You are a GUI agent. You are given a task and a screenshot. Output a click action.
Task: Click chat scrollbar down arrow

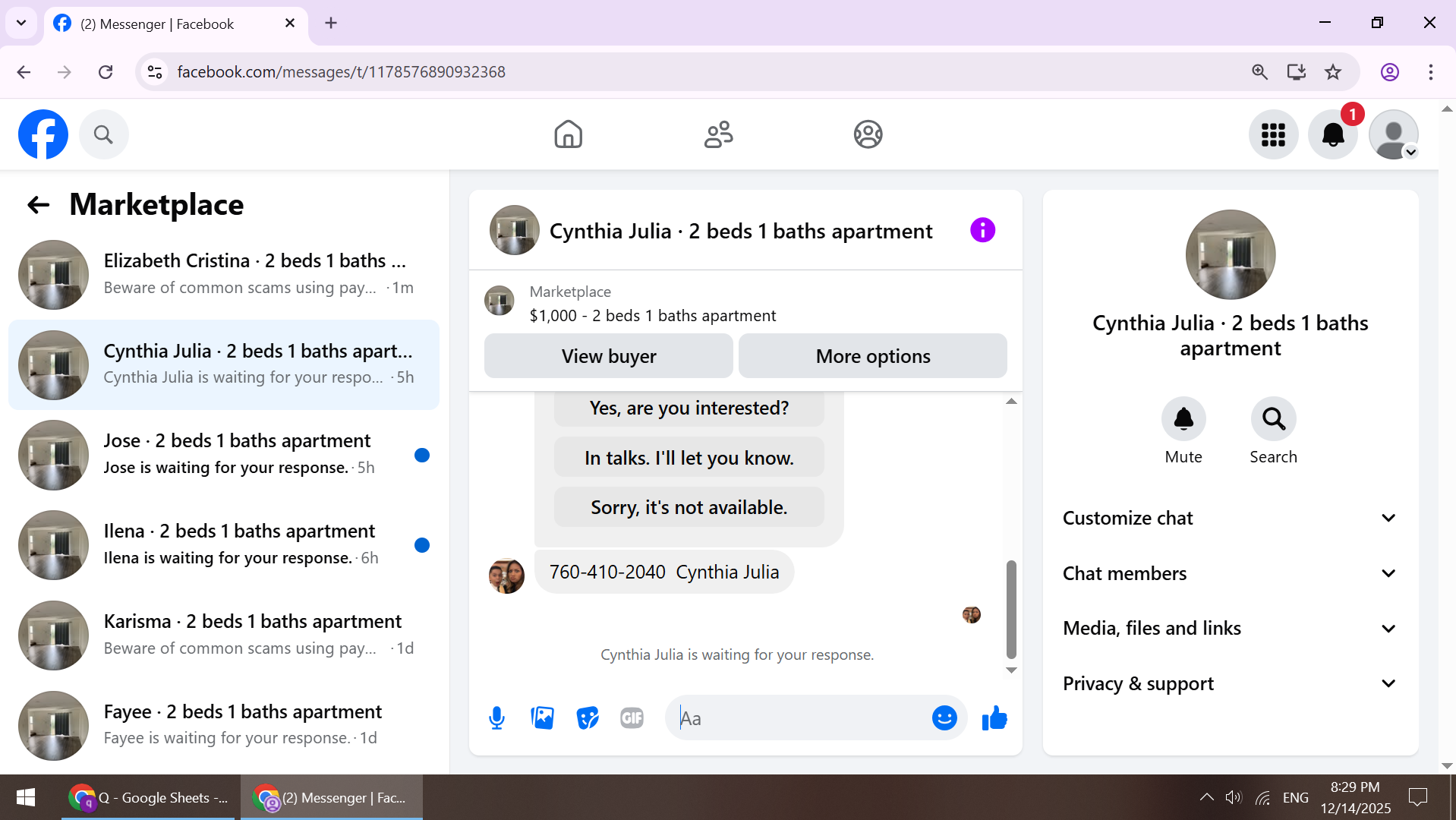1011,670
